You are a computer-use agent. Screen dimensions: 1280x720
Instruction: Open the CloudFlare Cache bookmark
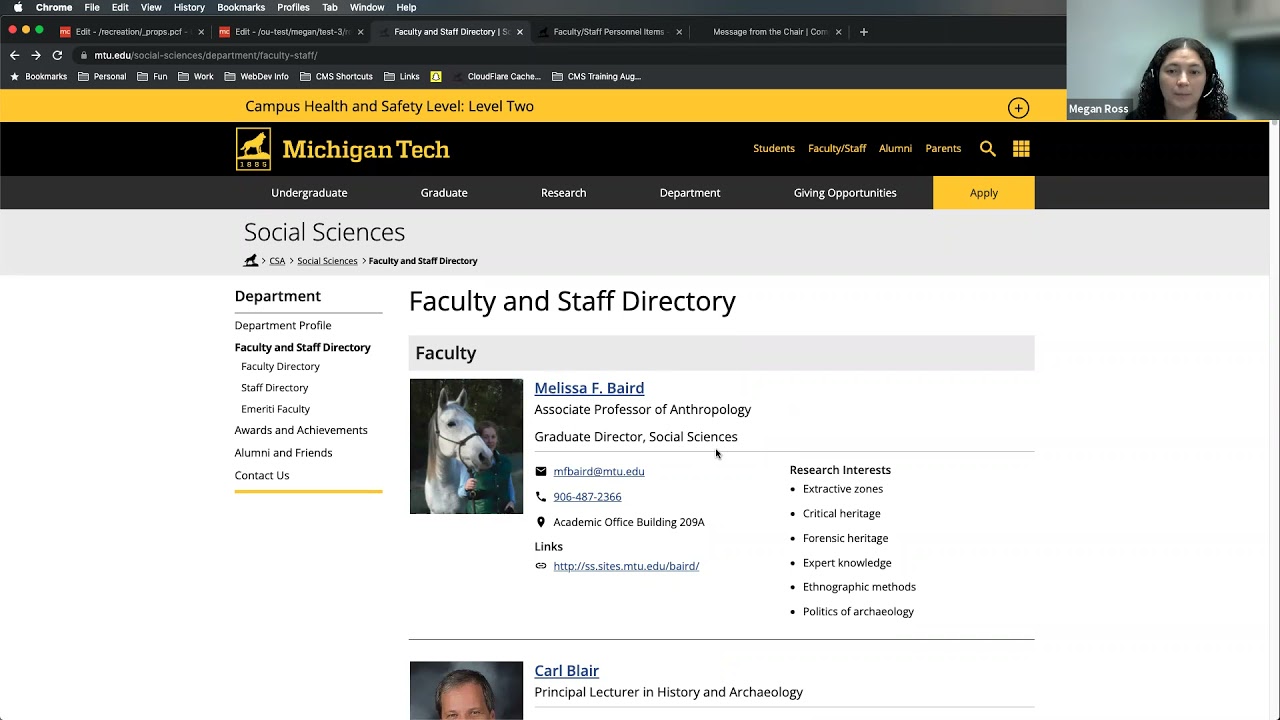point(496,76)
